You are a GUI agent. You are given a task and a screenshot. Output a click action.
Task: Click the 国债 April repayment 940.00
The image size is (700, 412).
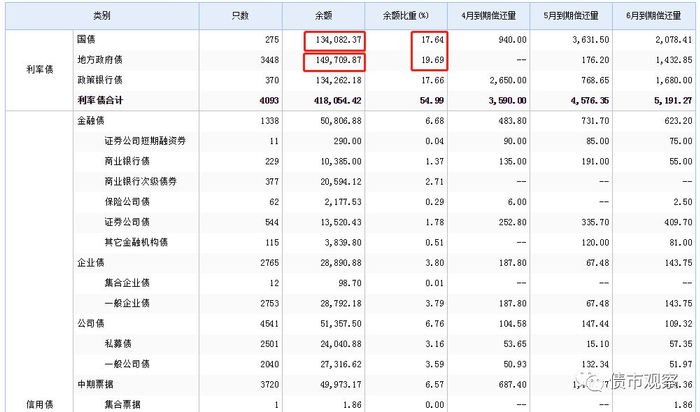512,40
